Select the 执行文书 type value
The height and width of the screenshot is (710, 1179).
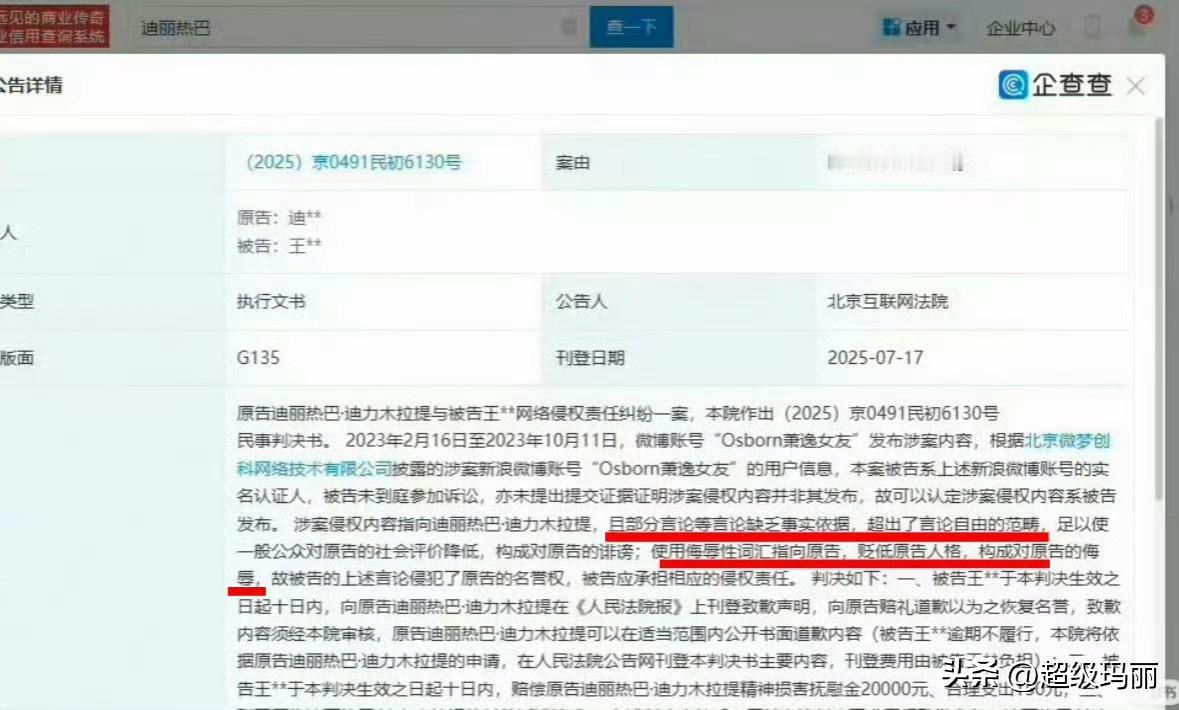(x=271, y=302)
